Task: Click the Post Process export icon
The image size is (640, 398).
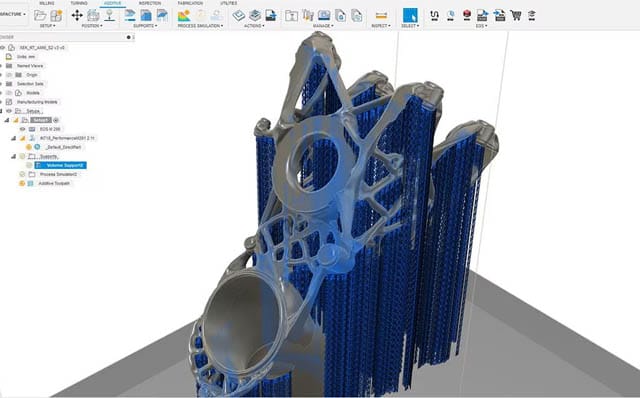Action: [271, 16]
